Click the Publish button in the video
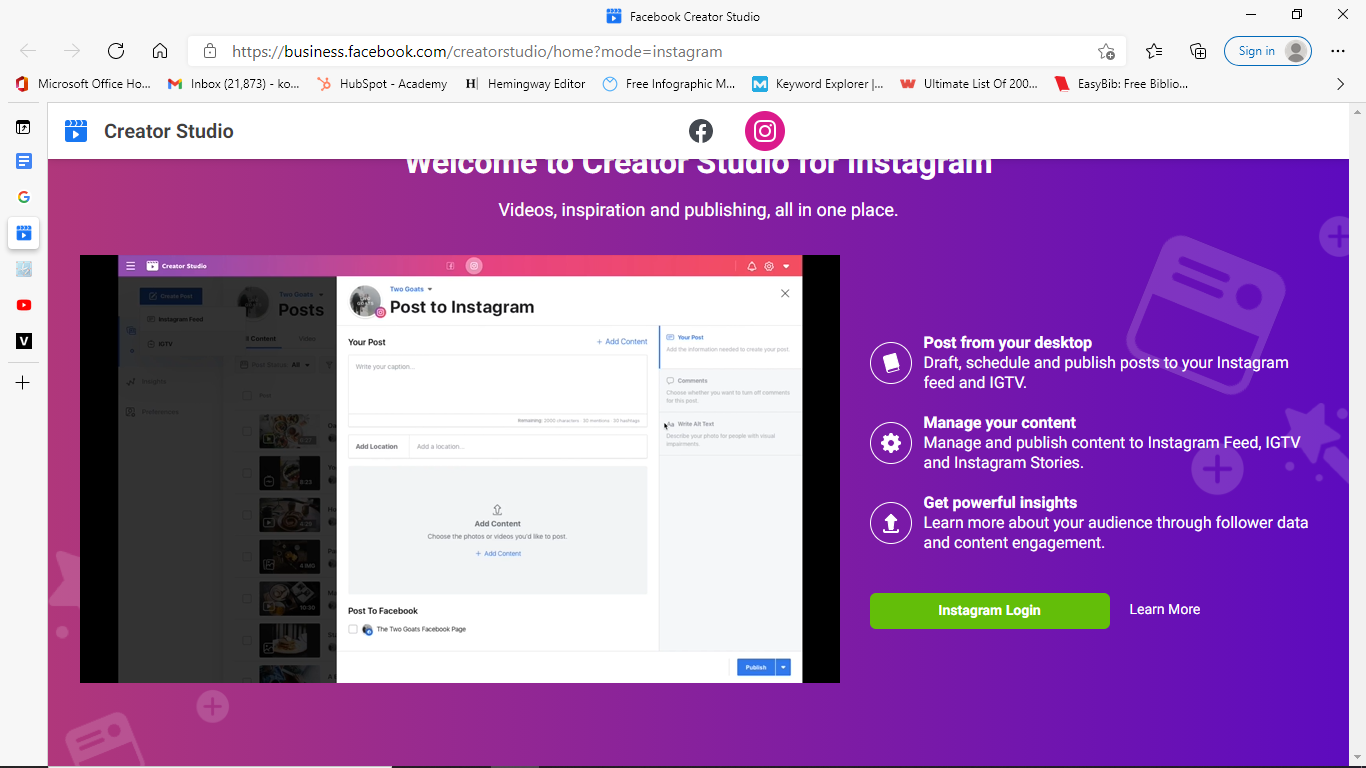 756,667
